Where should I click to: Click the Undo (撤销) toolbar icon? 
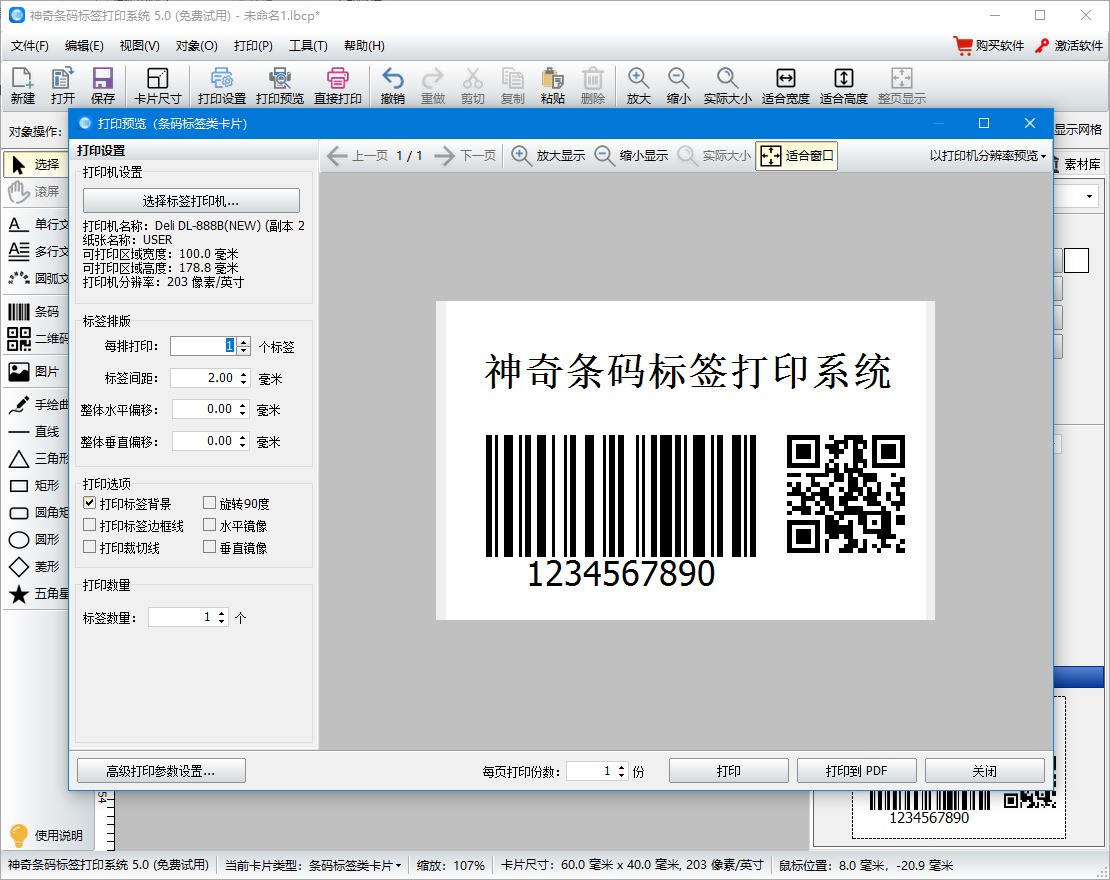tap(393, 86)
